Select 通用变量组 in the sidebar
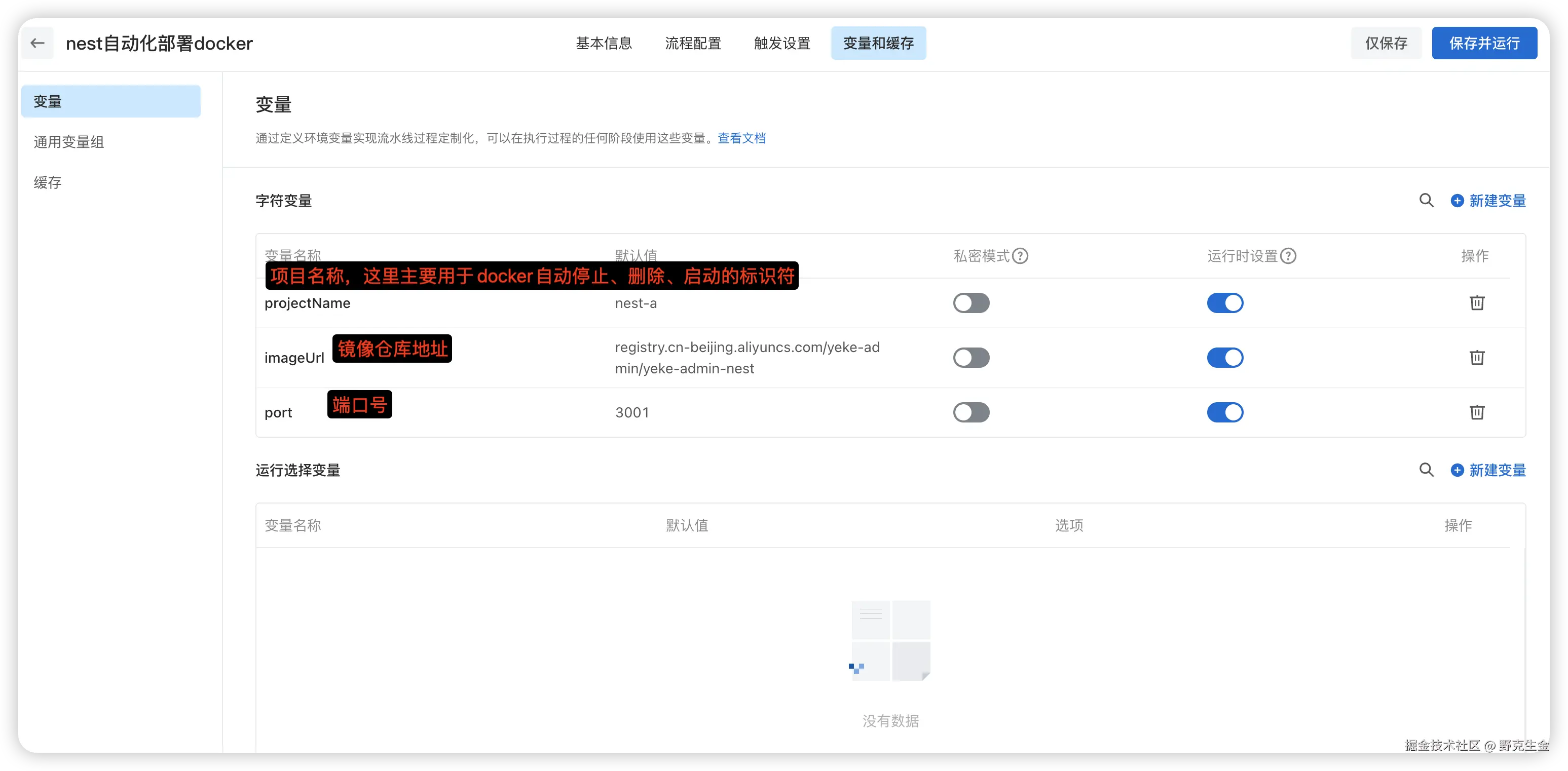Image resolution: width=1568 pixels, height=771 pixels. [69, 142]
